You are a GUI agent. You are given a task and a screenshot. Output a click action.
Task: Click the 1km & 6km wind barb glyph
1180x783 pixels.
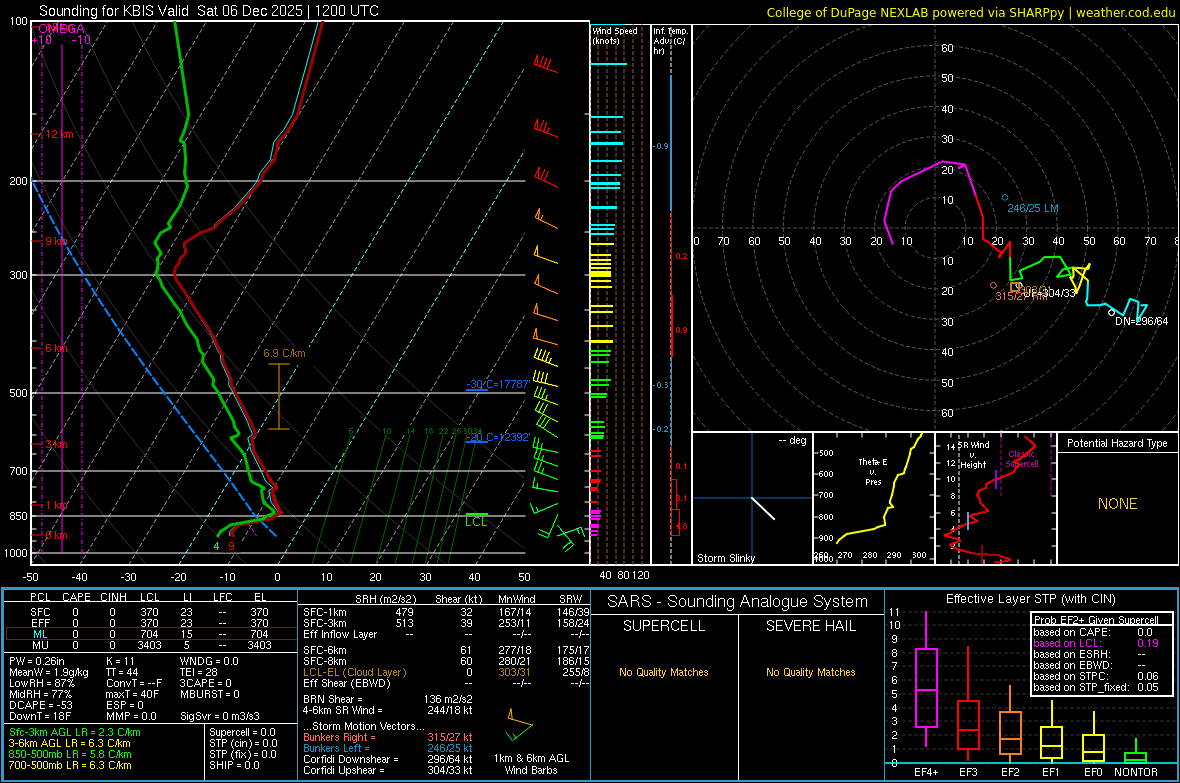click(x=519, y=725)
